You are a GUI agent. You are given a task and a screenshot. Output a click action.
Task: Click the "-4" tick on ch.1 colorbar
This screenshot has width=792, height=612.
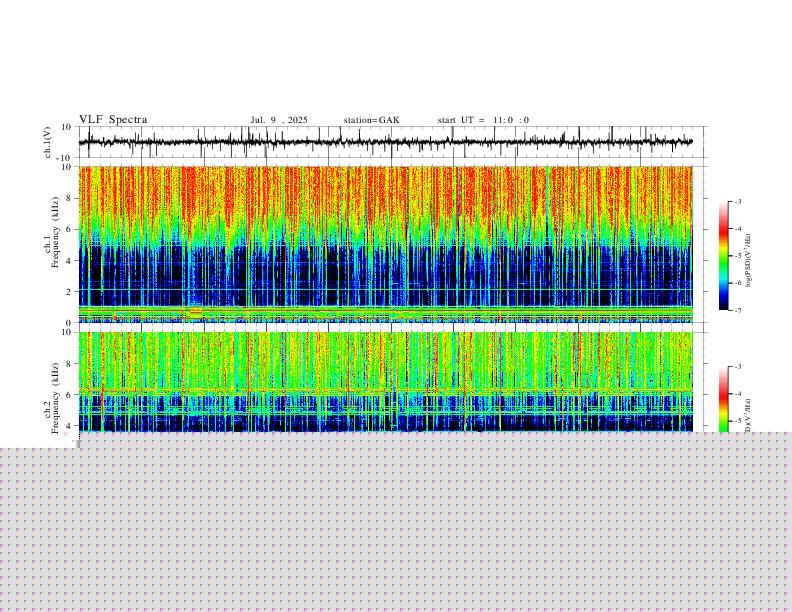pos(738,229)
